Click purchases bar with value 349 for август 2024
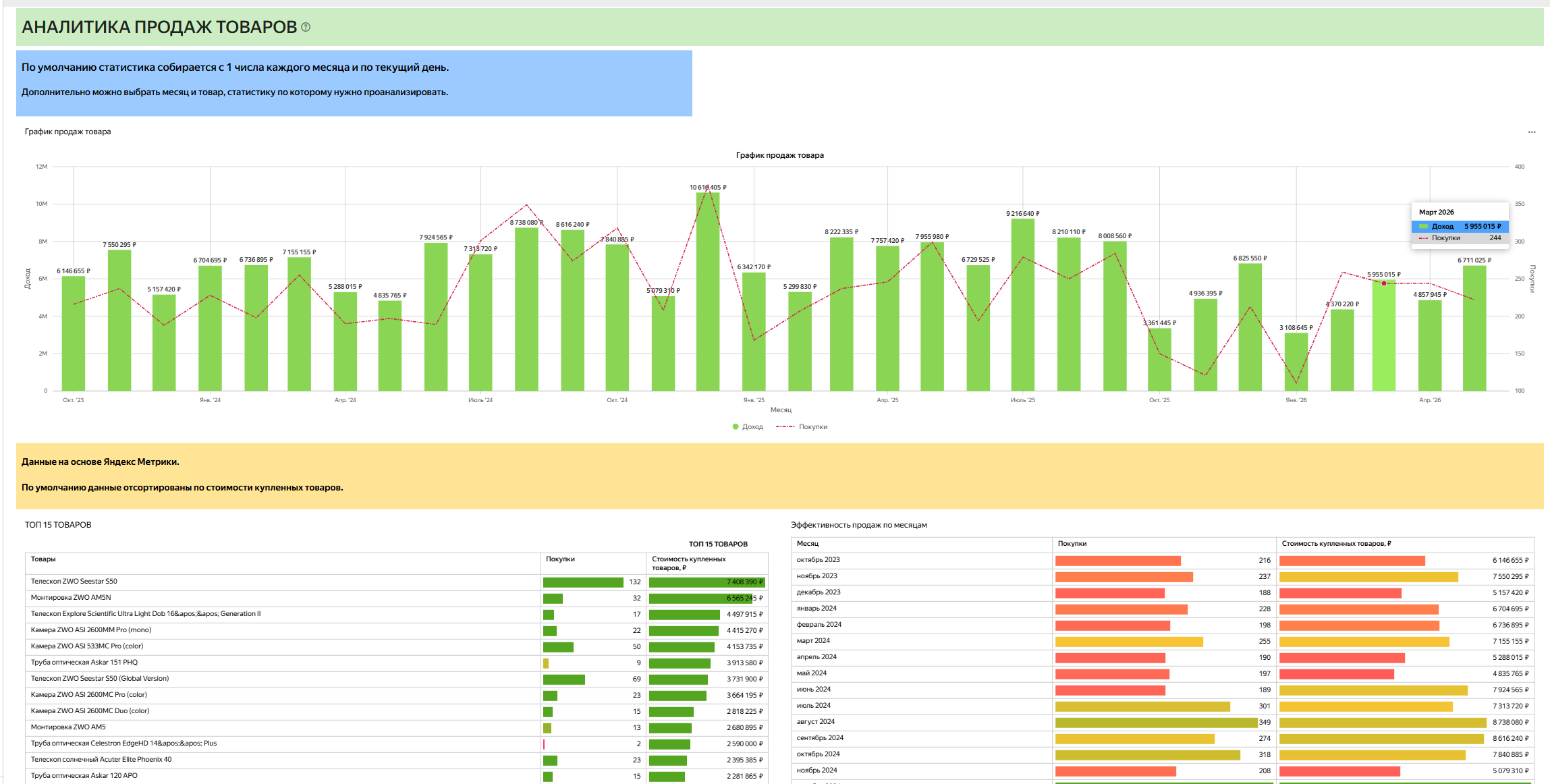Screen dimensions: 1550x784 [1157, 723]
